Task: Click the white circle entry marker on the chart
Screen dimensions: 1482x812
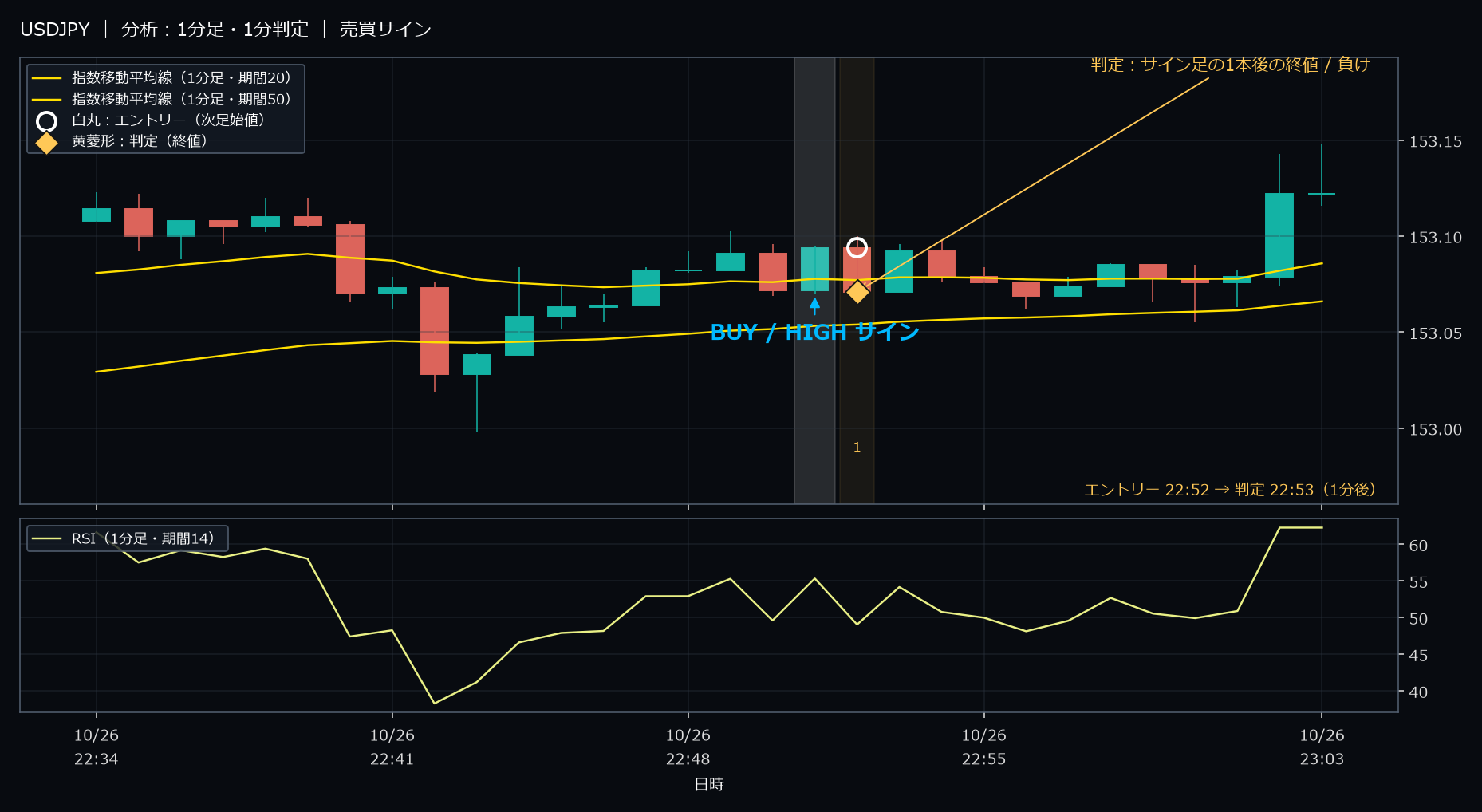Action: click(x=857, y=247)
